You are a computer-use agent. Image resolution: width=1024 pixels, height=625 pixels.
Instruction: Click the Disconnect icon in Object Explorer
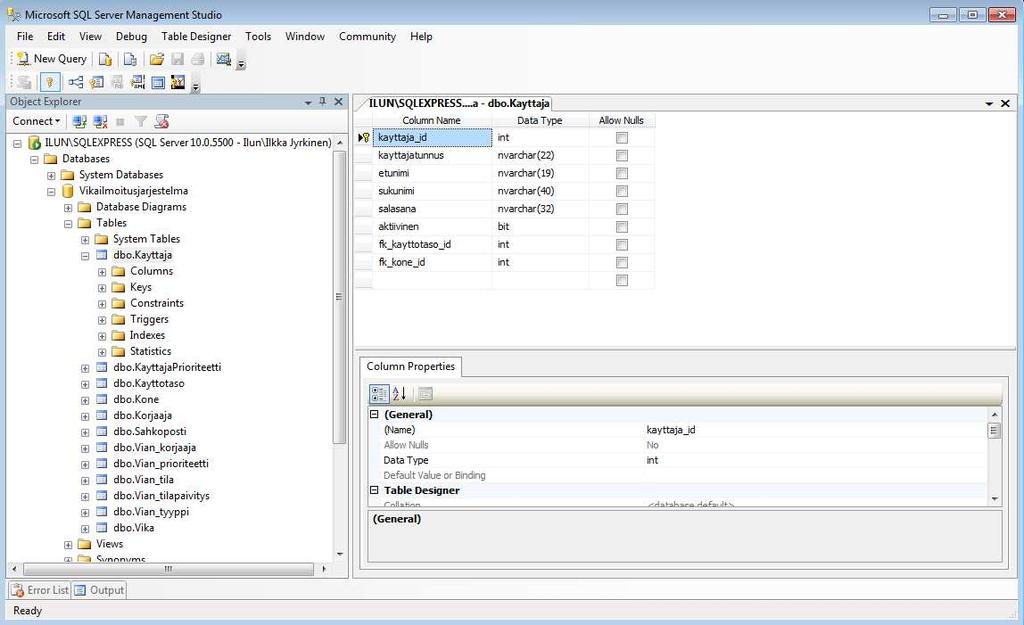[x=100, y=121]
